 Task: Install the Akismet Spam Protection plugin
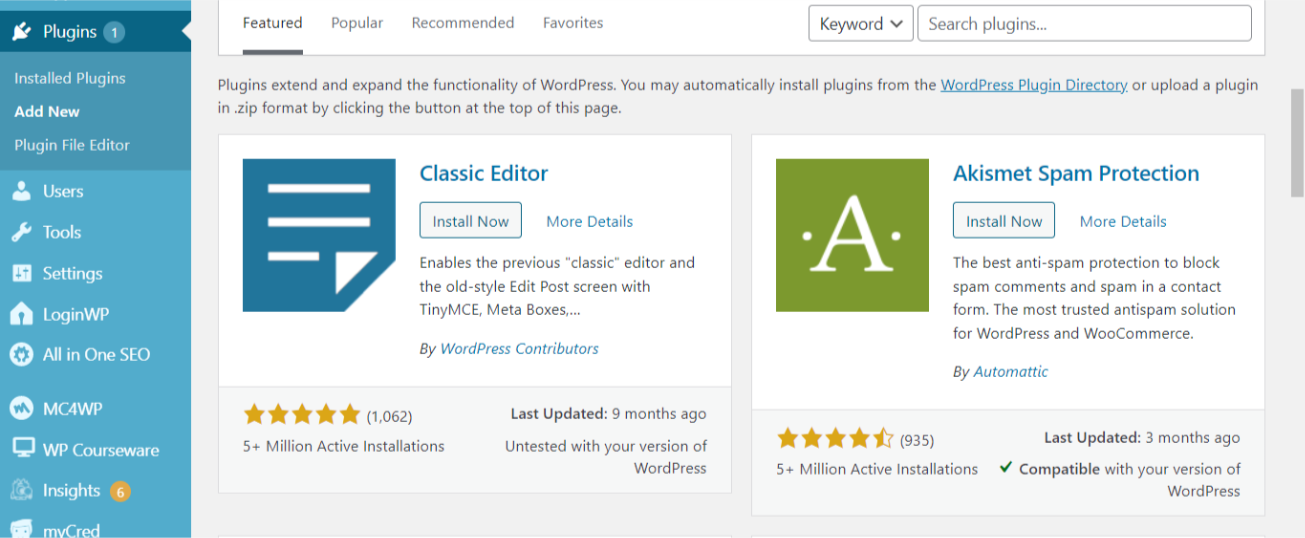pyautogui.click(x=1004, y=221)
